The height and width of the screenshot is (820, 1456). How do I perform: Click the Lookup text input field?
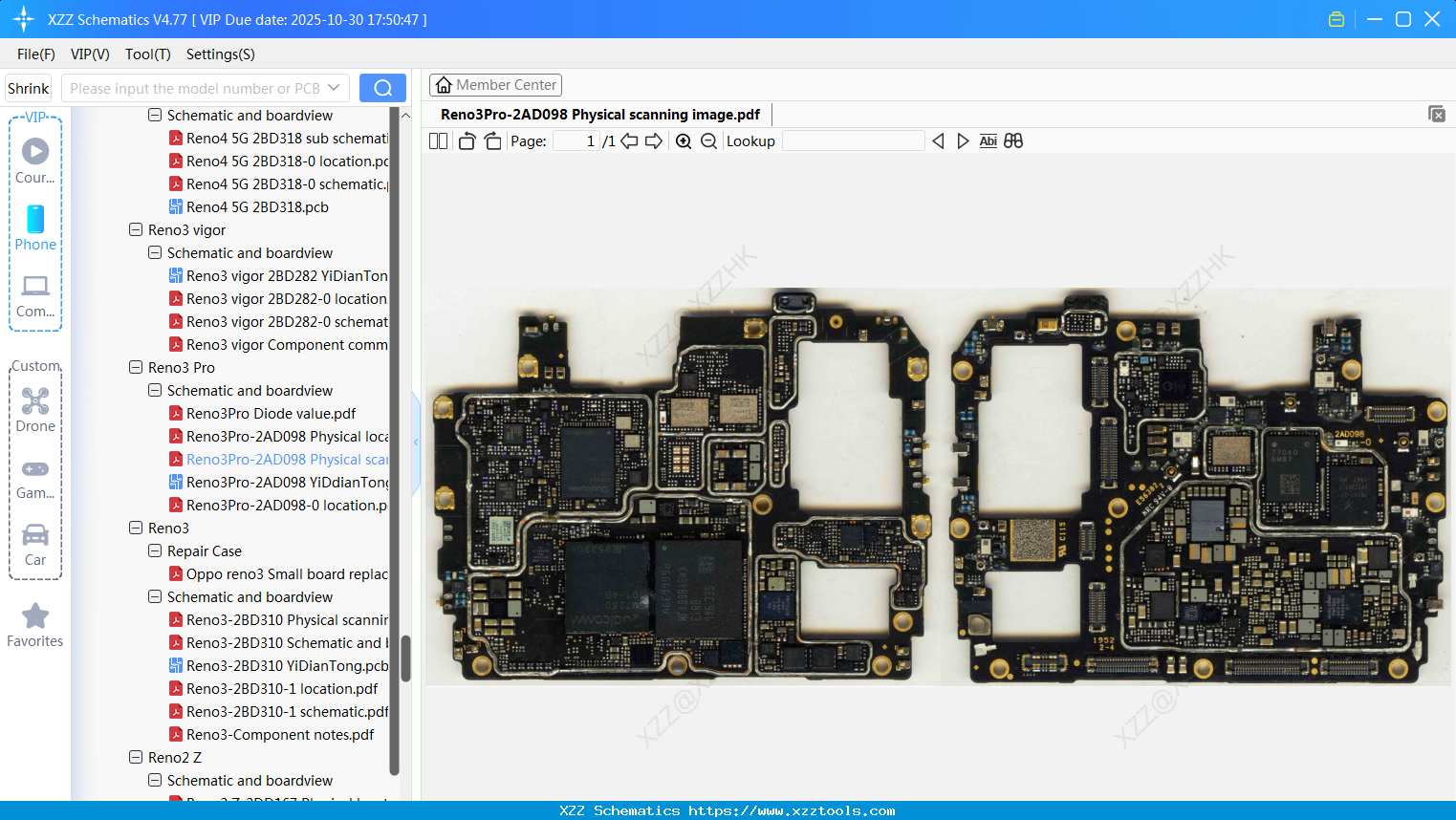(x=853, y=141)
